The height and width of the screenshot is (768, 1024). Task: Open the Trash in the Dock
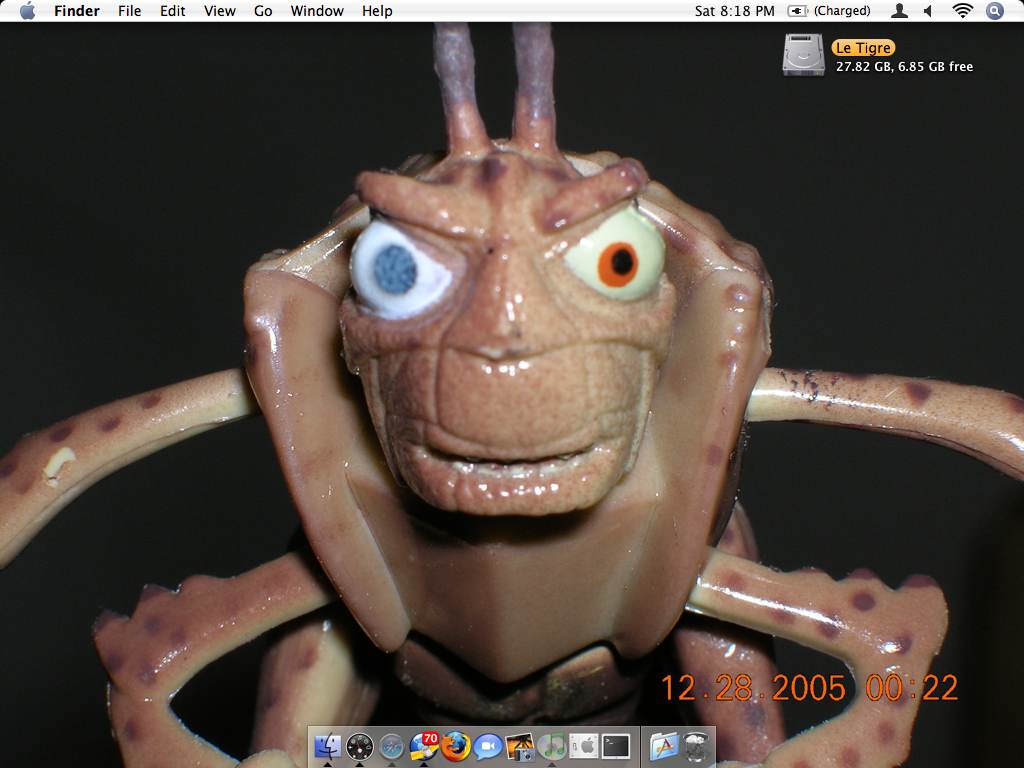click(696, 746)
